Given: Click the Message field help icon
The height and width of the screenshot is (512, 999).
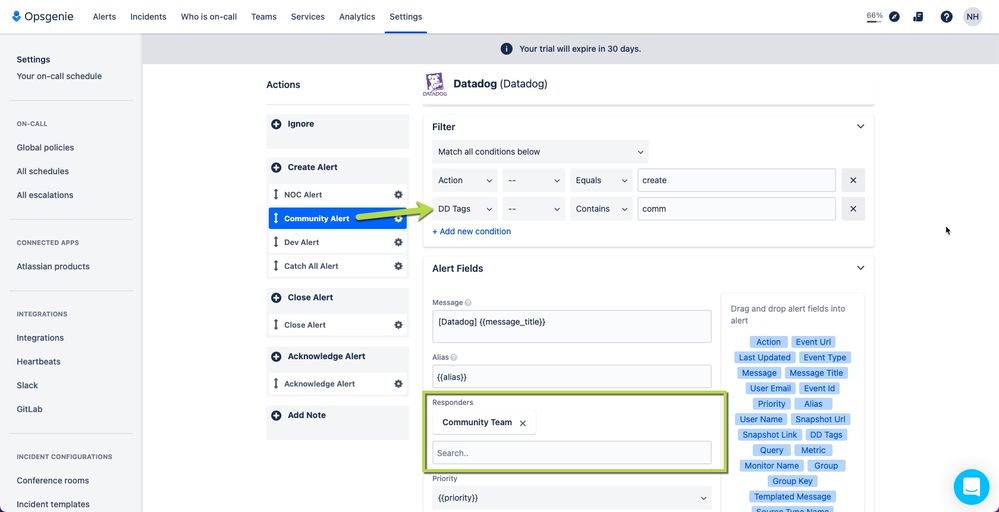Looking at the screenshot, I should pyautogui.click(x=468, y=303).
